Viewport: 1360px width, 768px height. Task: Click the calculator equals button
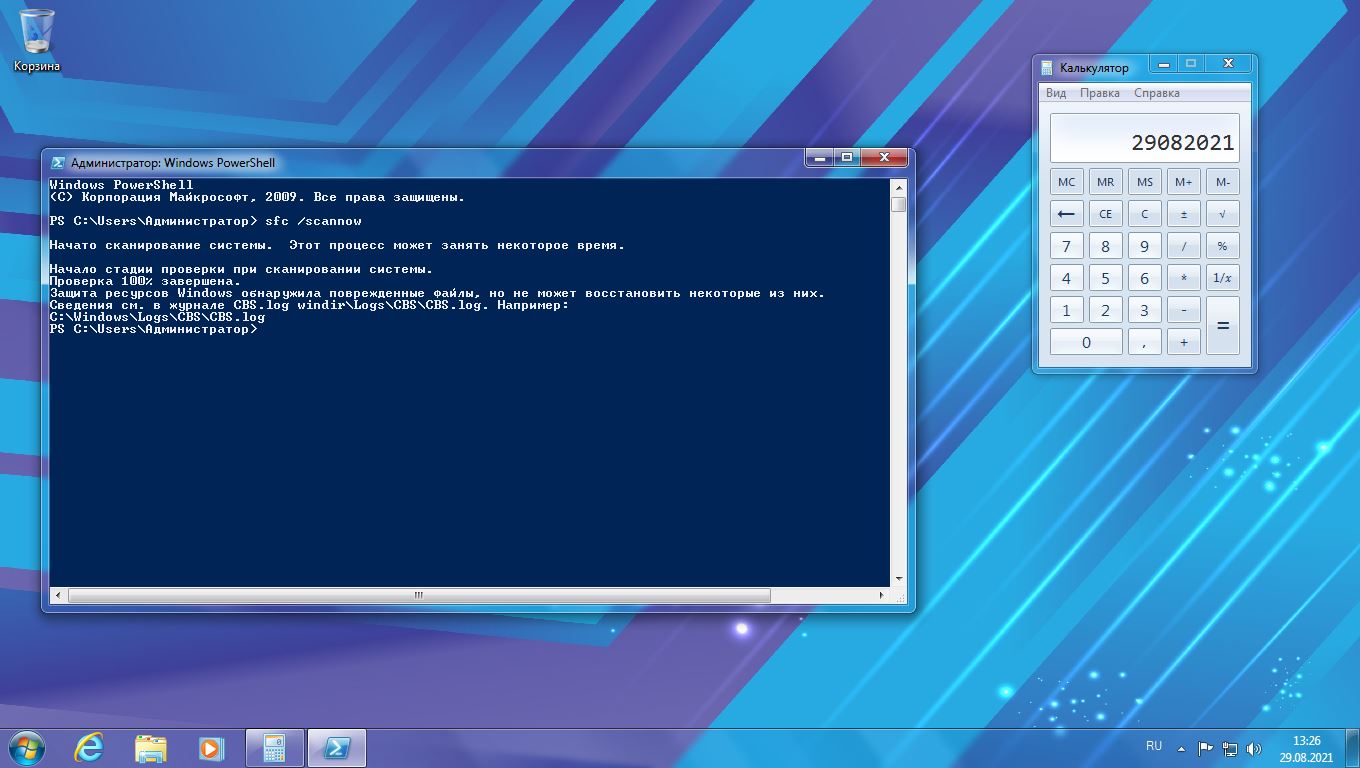(x=1223, y=326)
